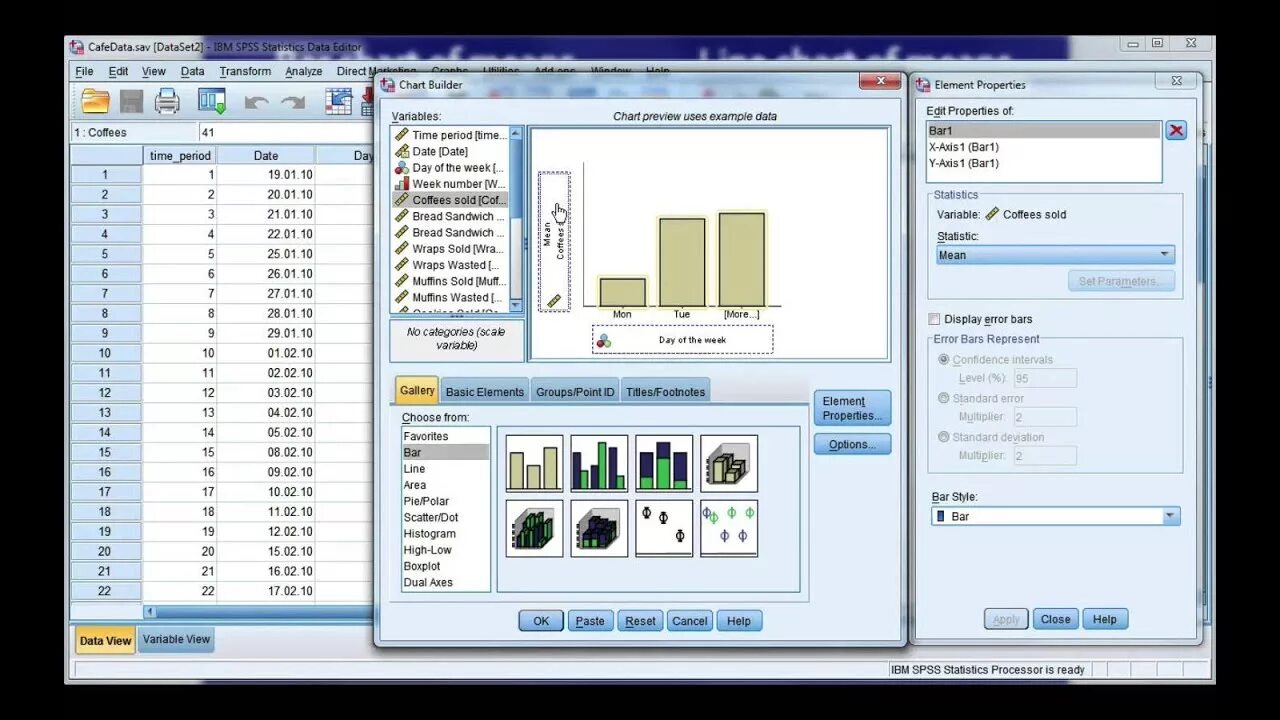The height and width of the screenshot is (720, 1280).
Task: Select the Clustered Bar chart thumbnail
Action: tap(599, 463)
